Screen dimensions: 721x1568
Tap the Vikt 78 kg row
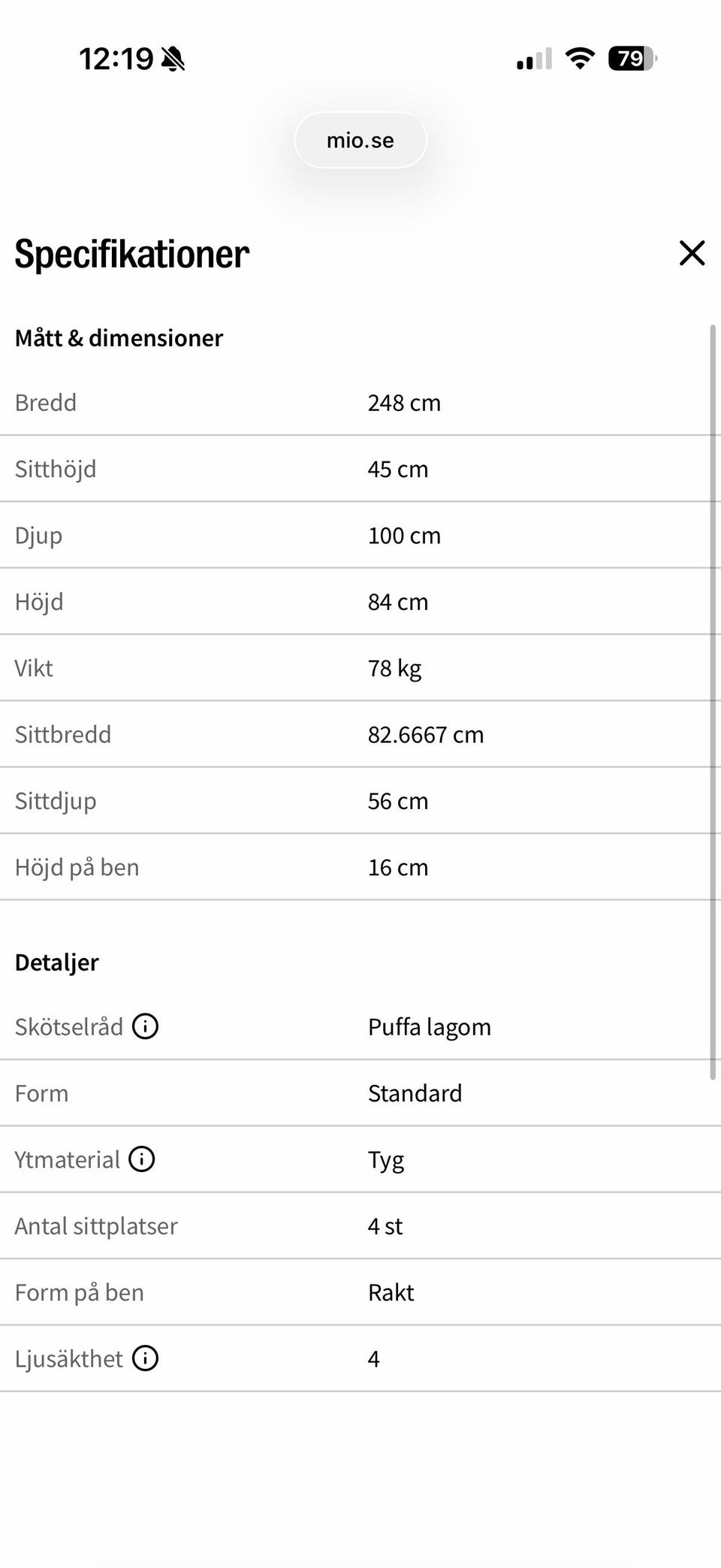click(x=360, y=668)
